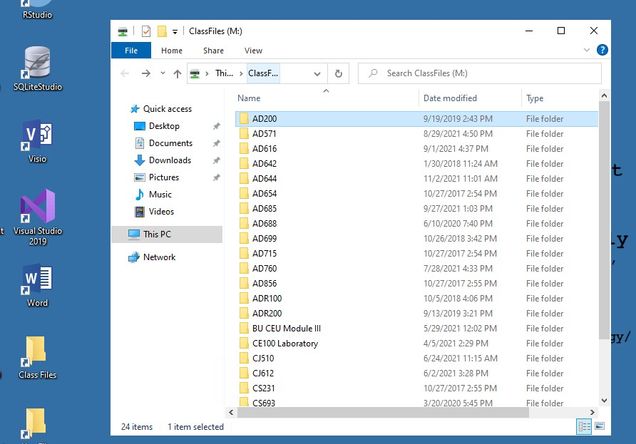
Task: Sort by the Date modified column header
Action: 450,98
